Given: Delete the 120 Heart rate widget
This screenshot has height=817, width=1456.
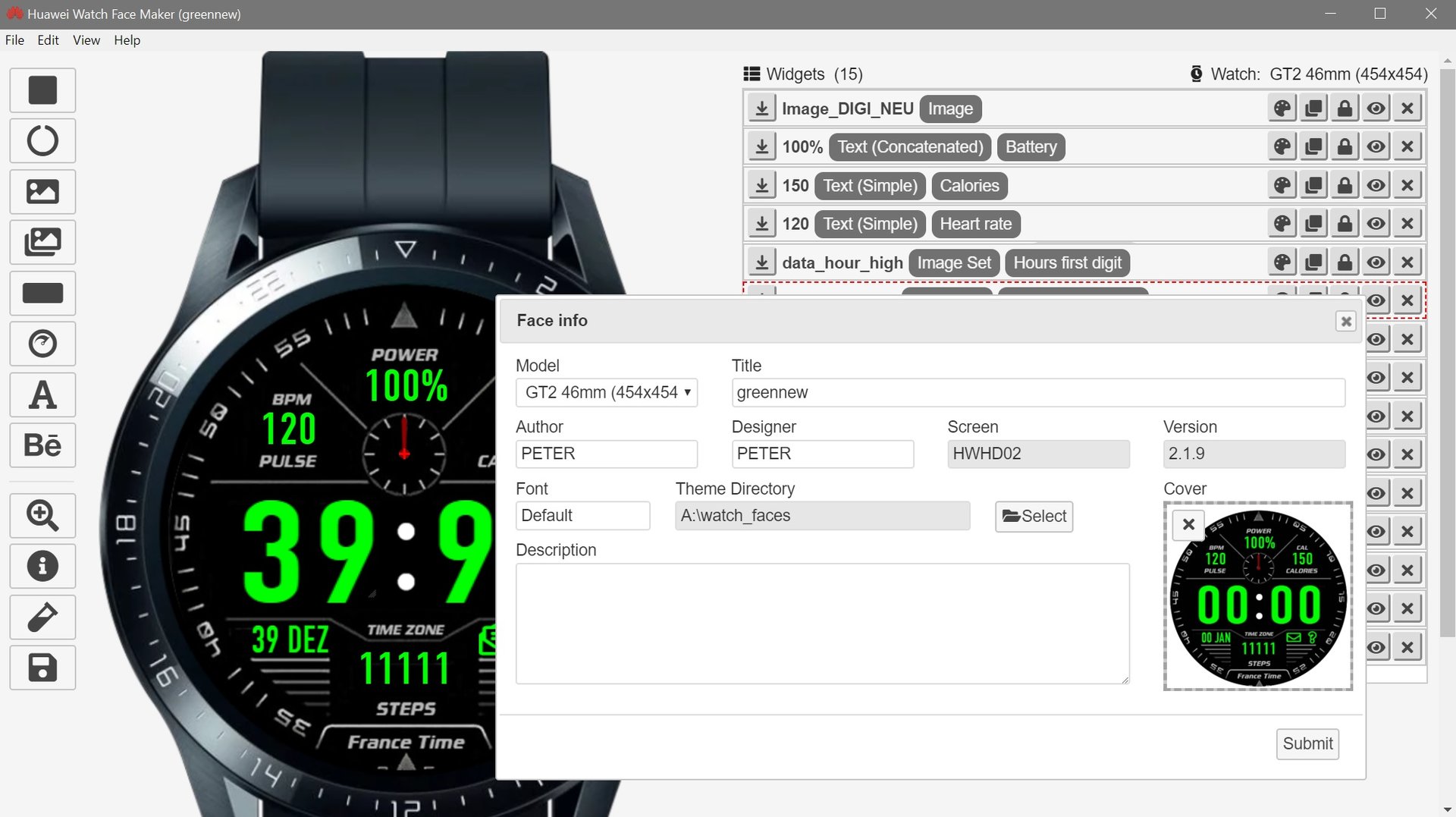Looking at the screenshot, I should click(x=1407, y=224).
